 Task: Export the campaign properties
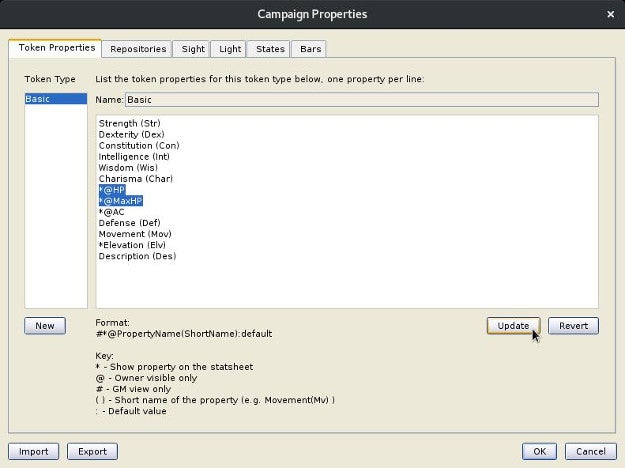(92, 451)
